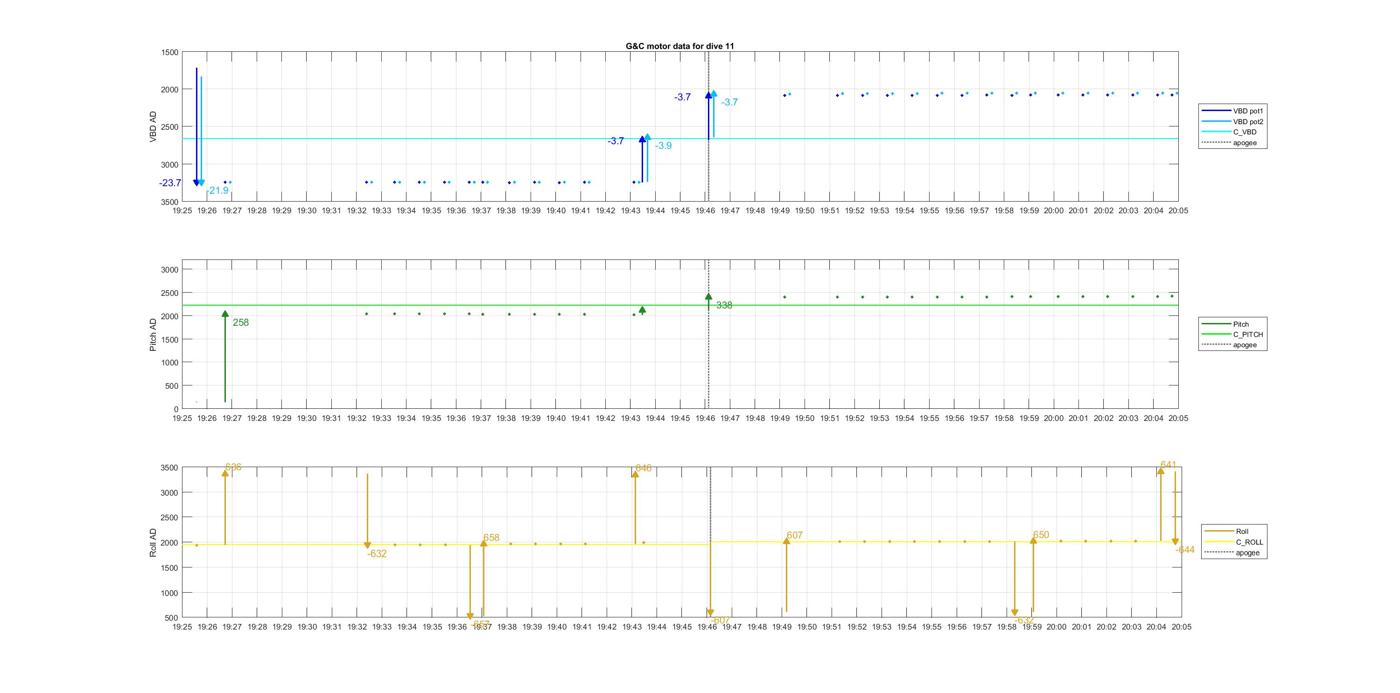Select 'Roll' legend entry
Image resolution: width=1400 pixels, height=693 pixels.
(1227, 531)
